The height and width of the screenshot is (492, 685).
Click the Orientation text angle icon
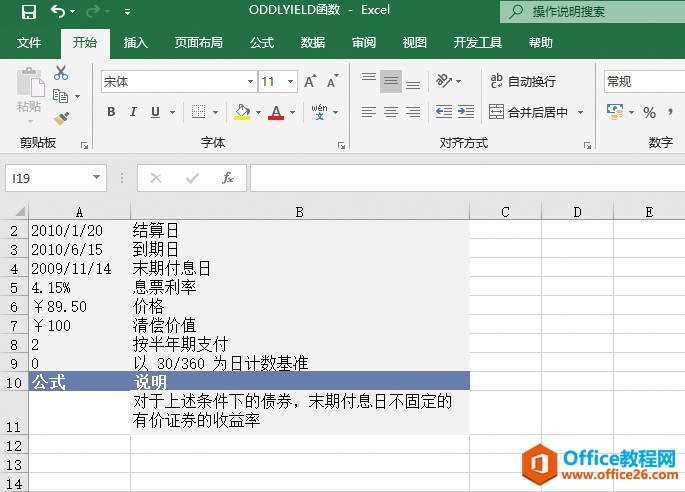point(444,81)
